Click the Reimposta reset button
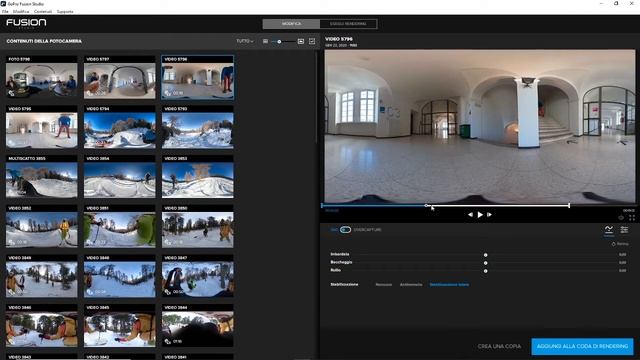 620,244
